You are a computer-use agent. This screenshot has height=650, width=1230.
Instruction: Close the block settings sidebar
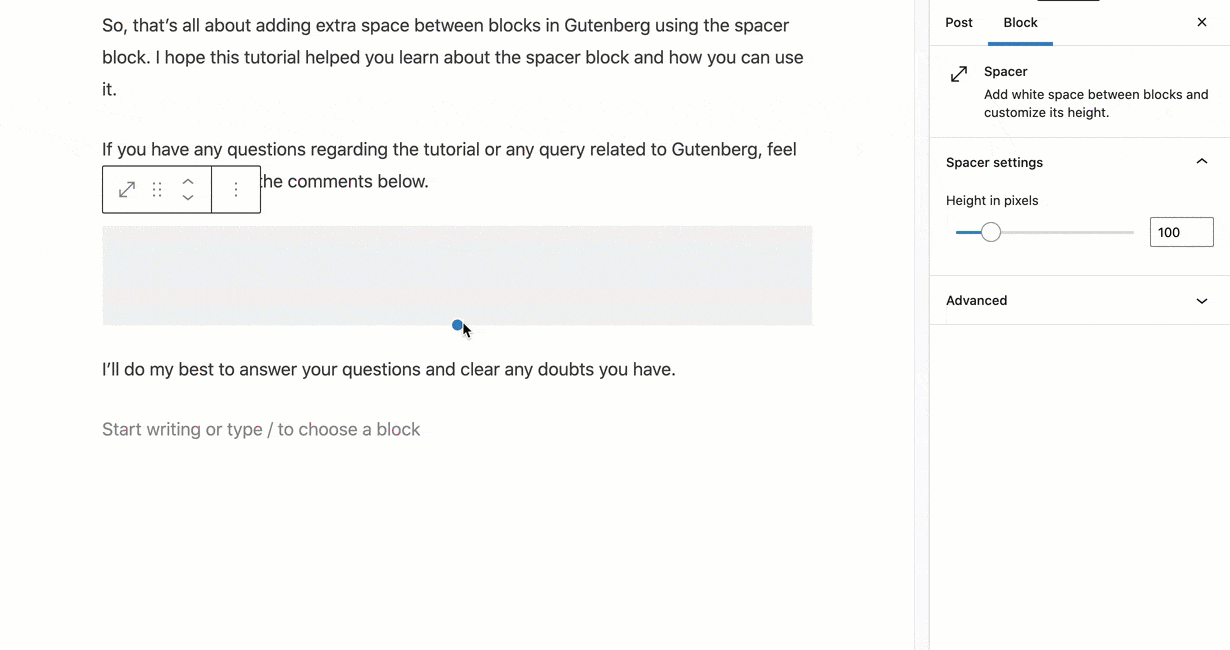pyautogui.click(x=1201, y=21)
